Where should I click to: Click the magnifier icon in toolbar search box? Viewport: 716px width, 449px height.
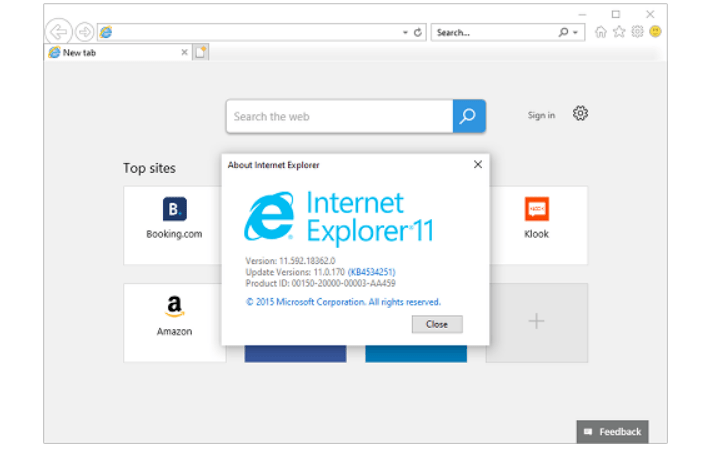[x=563, y=32]
